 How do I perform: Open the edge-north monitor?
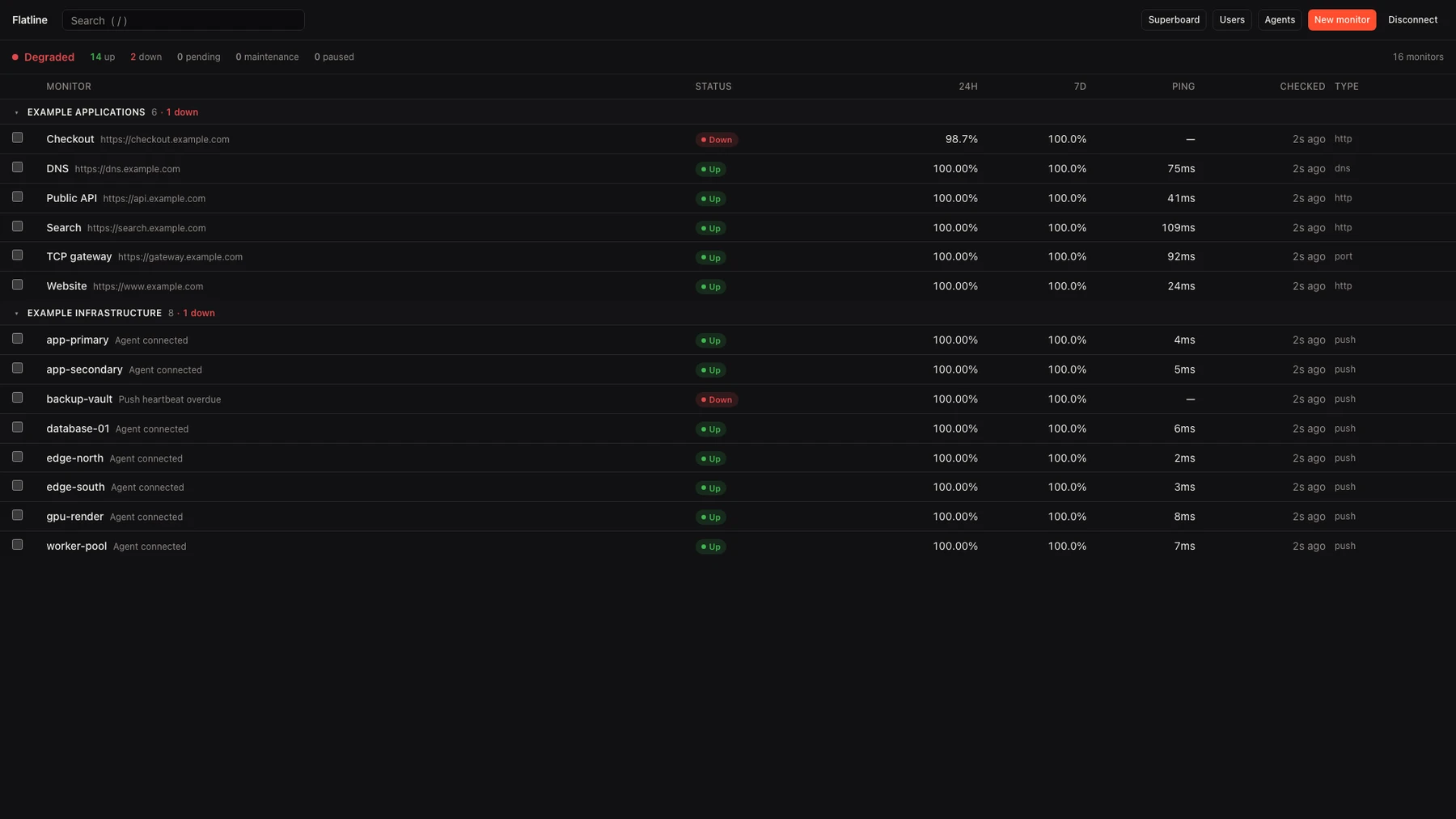(74, 458)
